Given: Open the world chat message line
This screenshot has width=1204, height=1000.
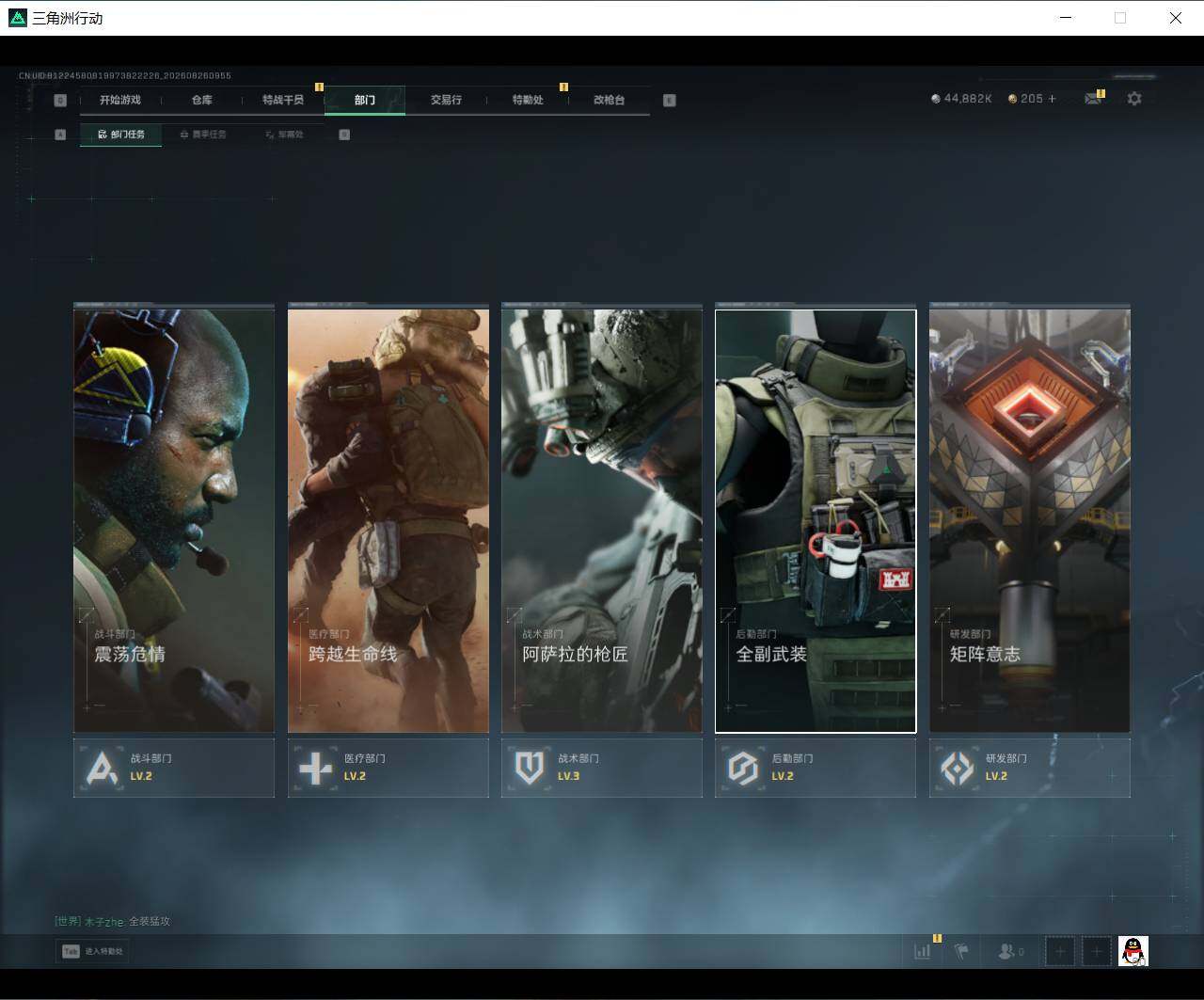Looking at the screenshot, I should pyautogui.click(x=113, y=921).
